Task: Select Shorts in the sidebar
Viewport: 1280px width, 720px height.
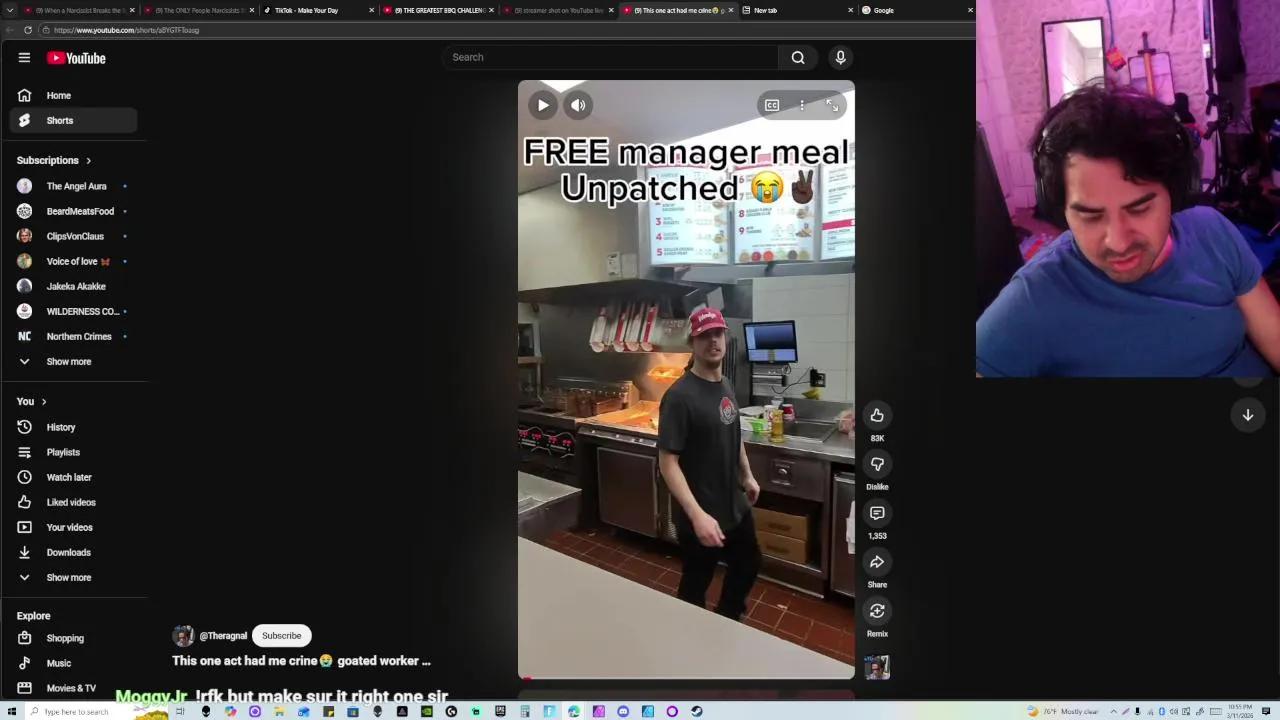Action: (73, 120)
